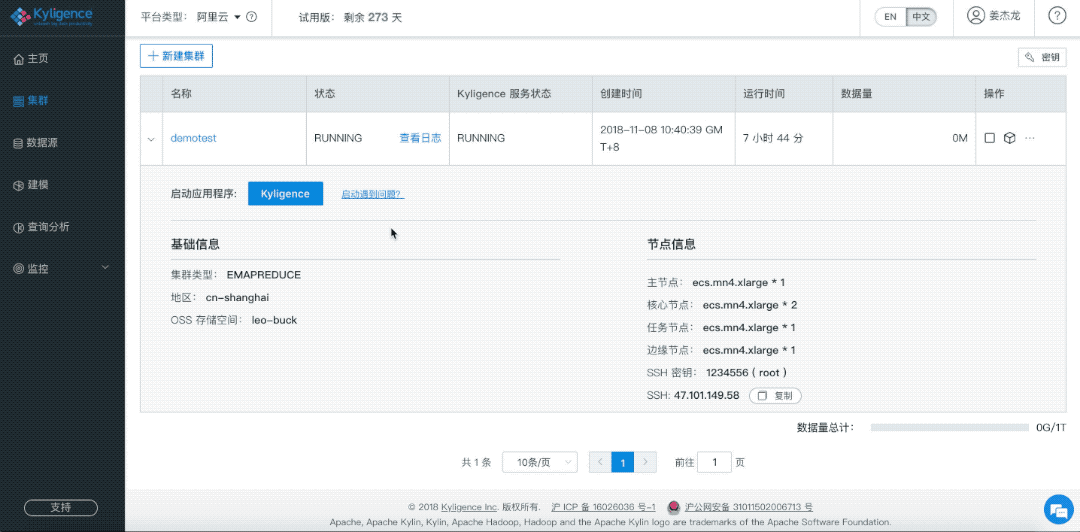Click the 支持 support button
Image resolution: width=1080 pixels, height=532 pixels.
(61, 508)
